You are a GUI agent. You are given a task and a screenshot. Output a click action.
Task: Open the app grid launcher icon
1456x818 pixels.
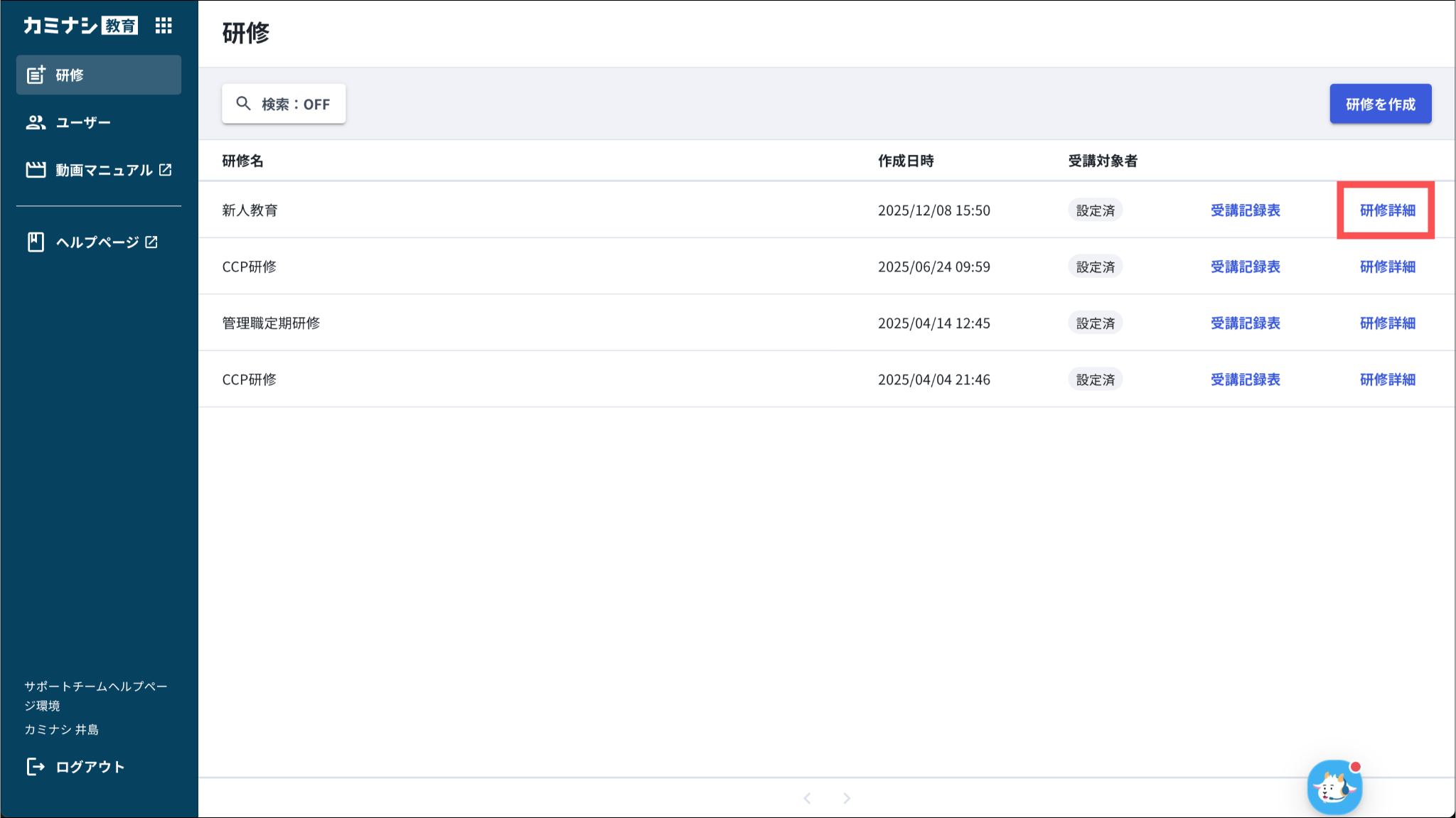pyautogui.click(x=164, y=26)
